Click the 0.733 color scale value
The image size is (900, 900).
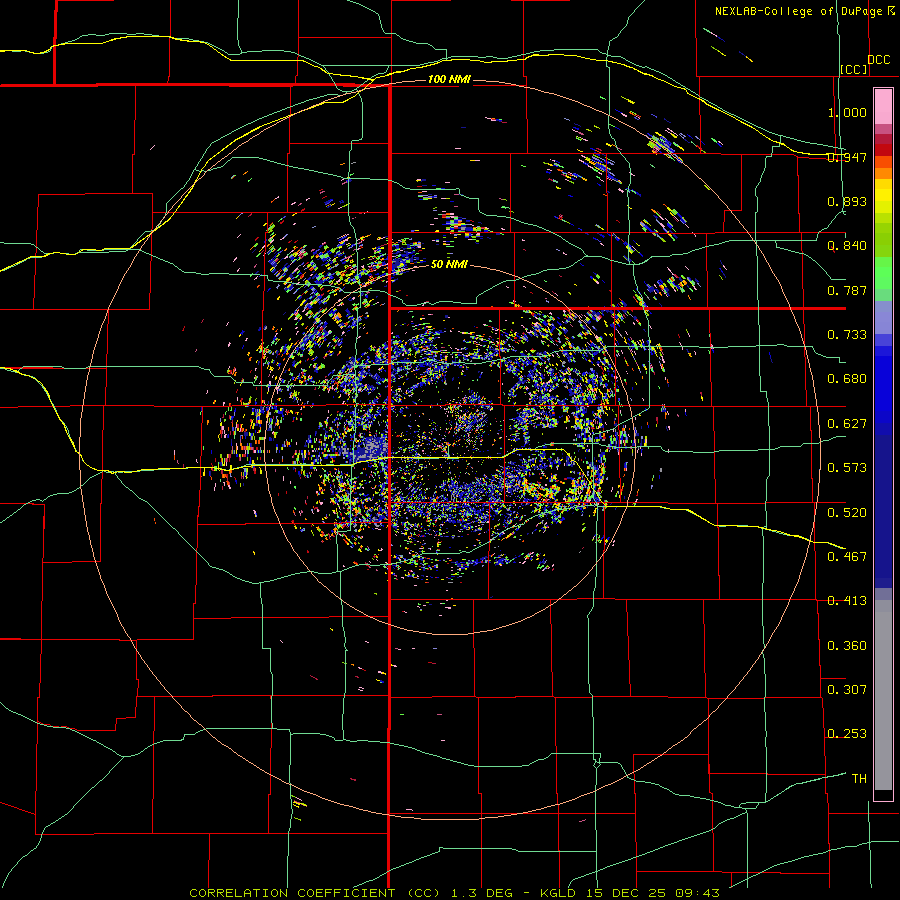coord(847,335)
